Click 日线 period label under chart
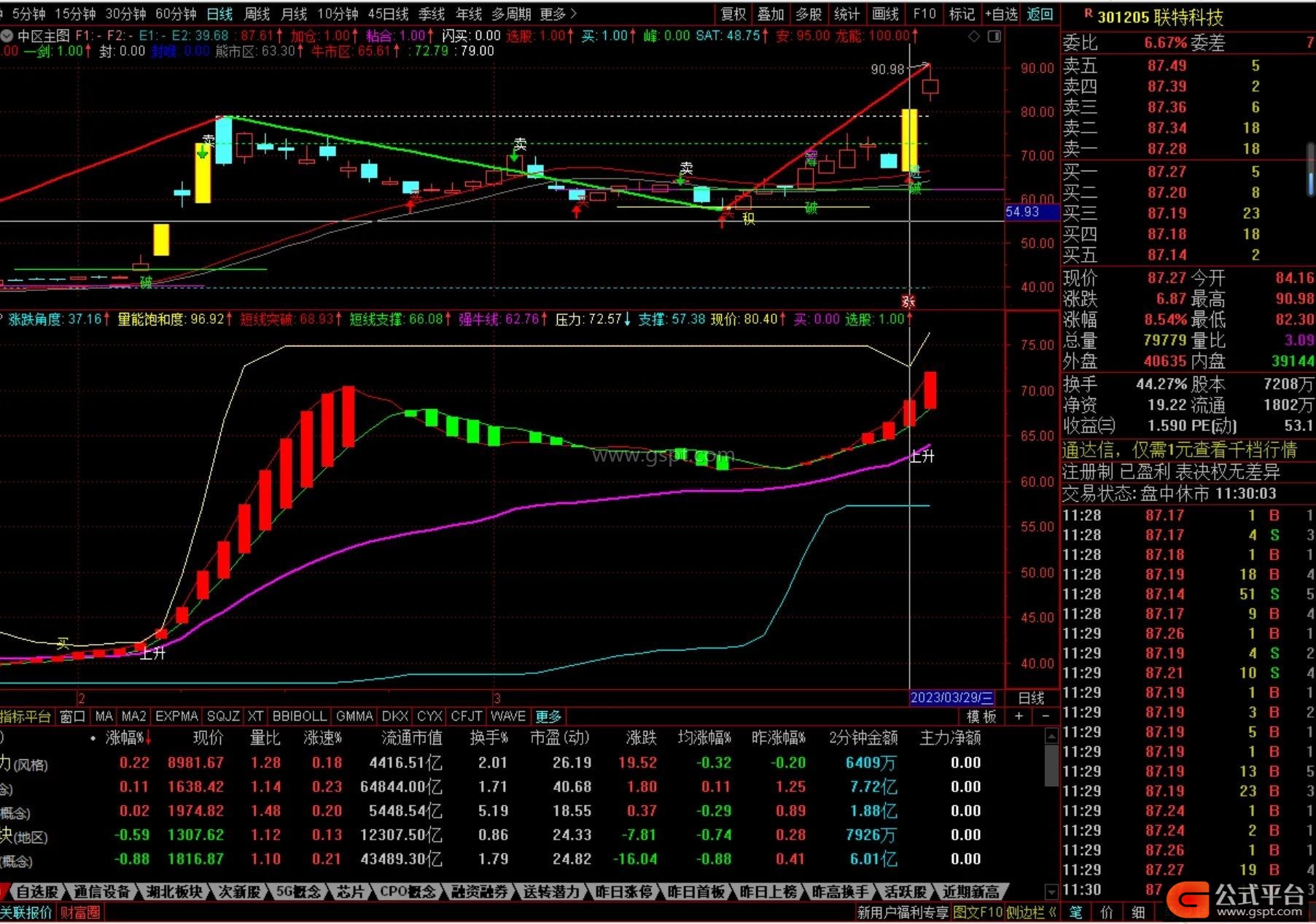Viewport: 1316px width, 924px height. point(1031,698)
